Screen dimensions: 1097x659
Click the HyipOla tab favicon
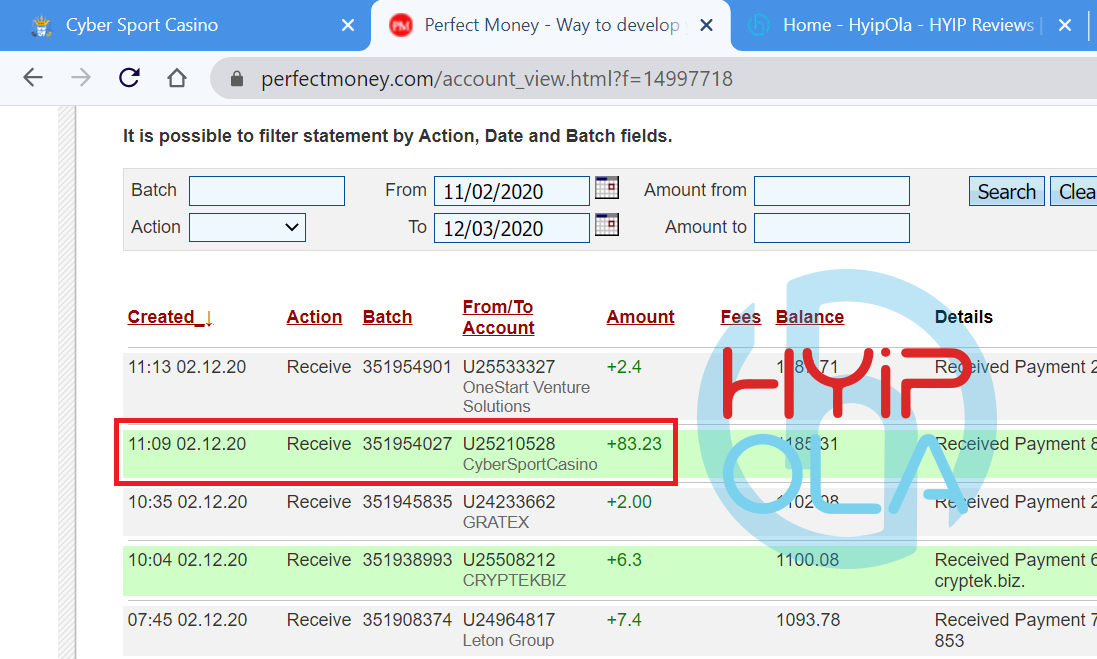(758, 25)
